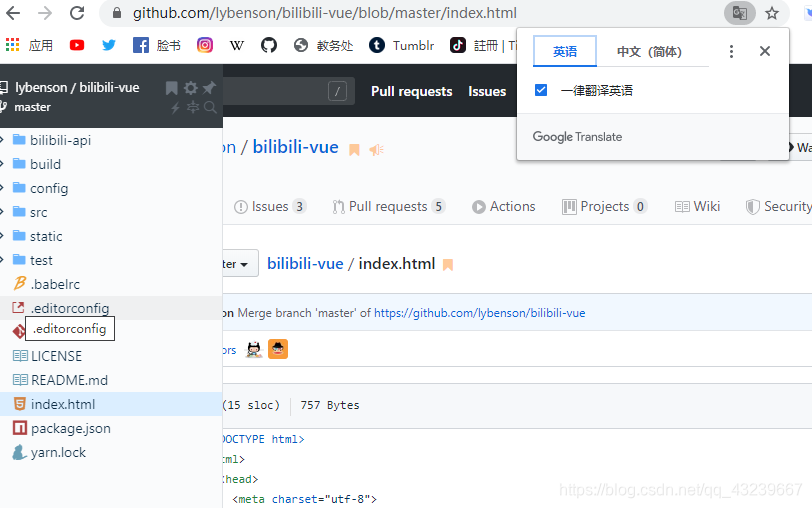The image size is (812, 508).
Task: Click the browser address bar URL
Action: tap(325, 13)
